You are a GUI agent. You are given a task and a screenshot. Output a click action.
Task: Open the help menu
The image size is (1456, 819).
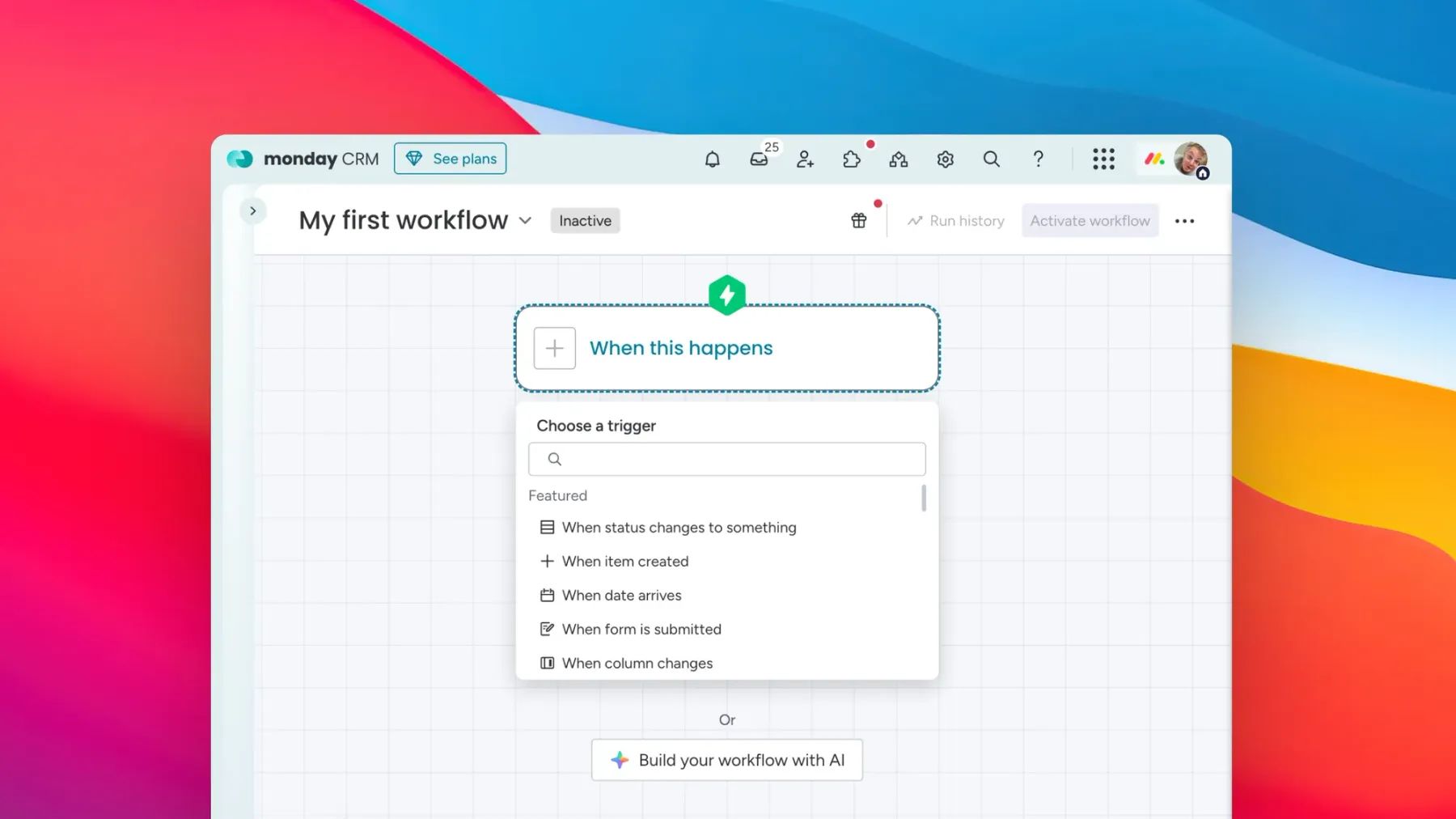(1038, 159)
